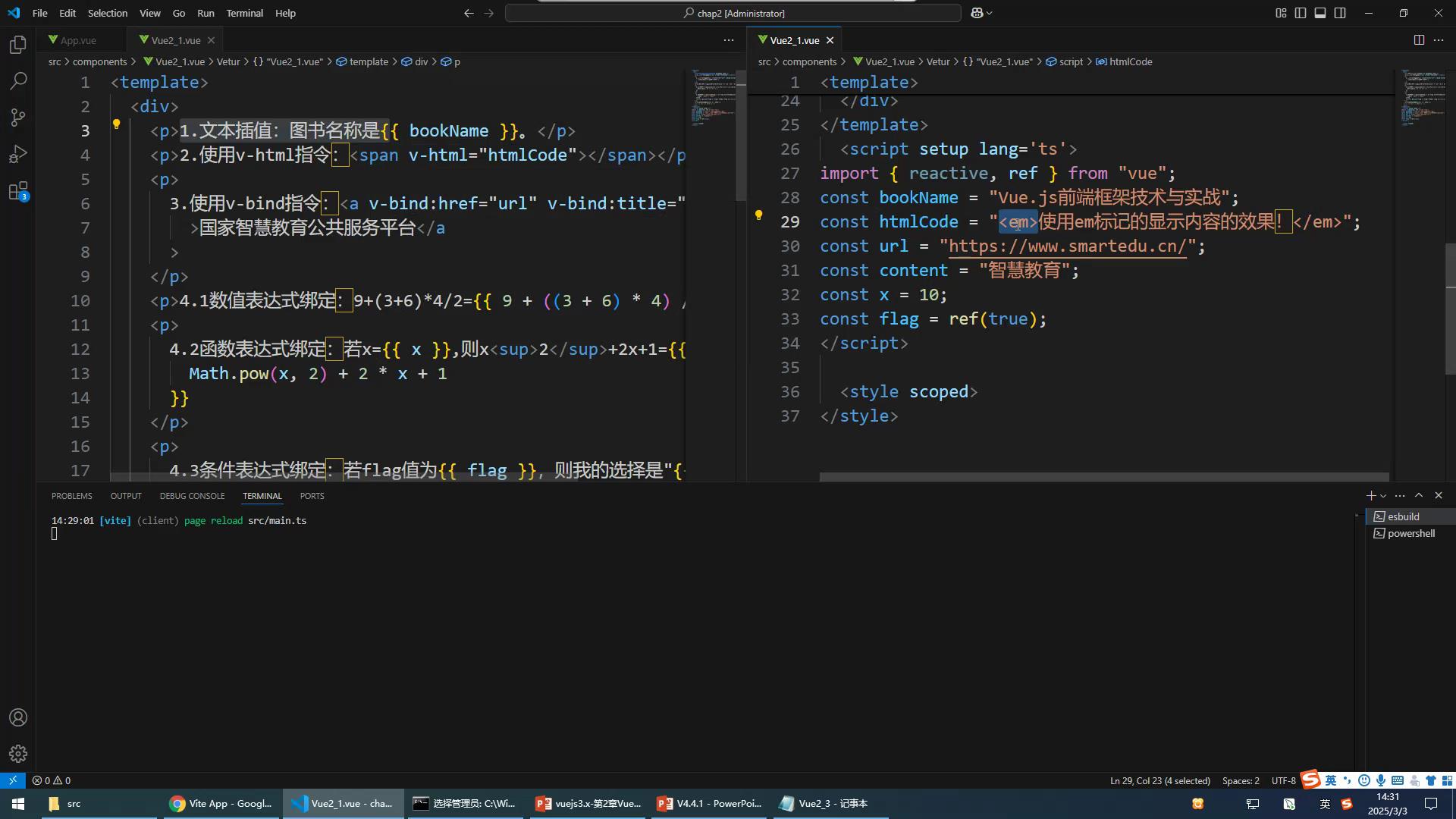The height and width of the screenshot is (819, 1456).
Task: Toggle the bottom panel layout button
Action: pyautogui.click(x=1320, y=13)
